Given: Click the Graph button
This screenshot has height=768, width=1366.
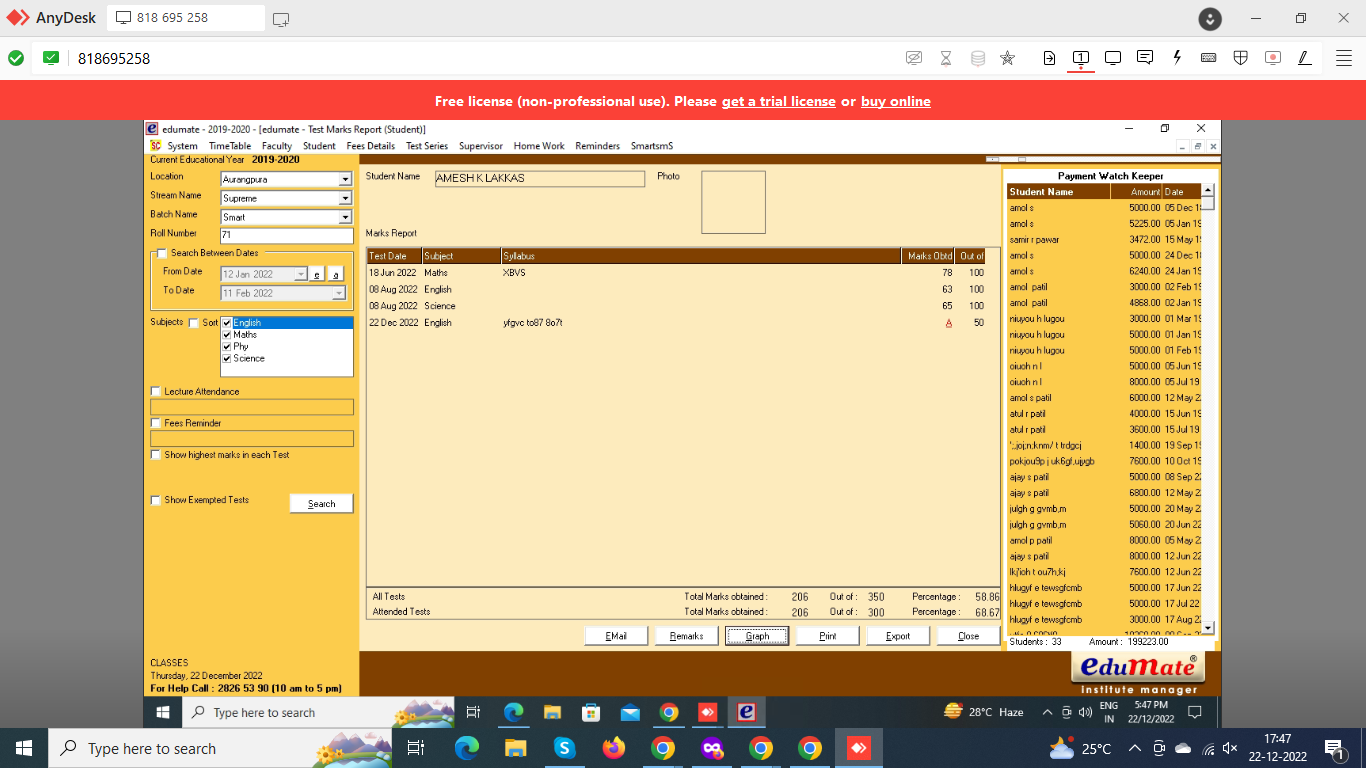Looking at the screenshot, I should 757,636.
